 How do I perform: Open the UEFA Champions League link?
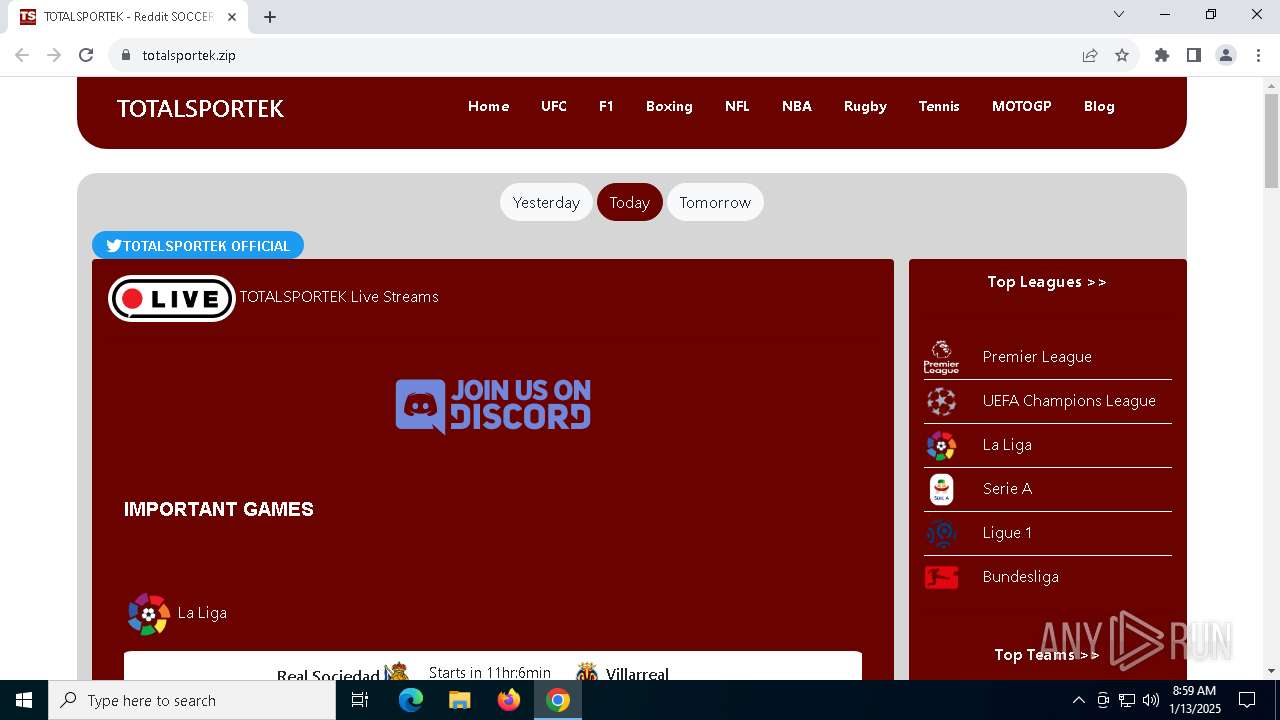coord(1069,401)
